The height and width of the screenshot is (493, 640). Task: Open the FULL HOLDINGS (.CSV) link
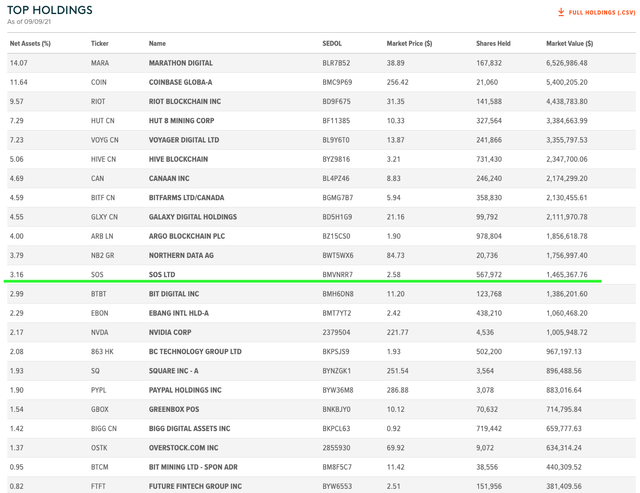click(x=602, y=12)
